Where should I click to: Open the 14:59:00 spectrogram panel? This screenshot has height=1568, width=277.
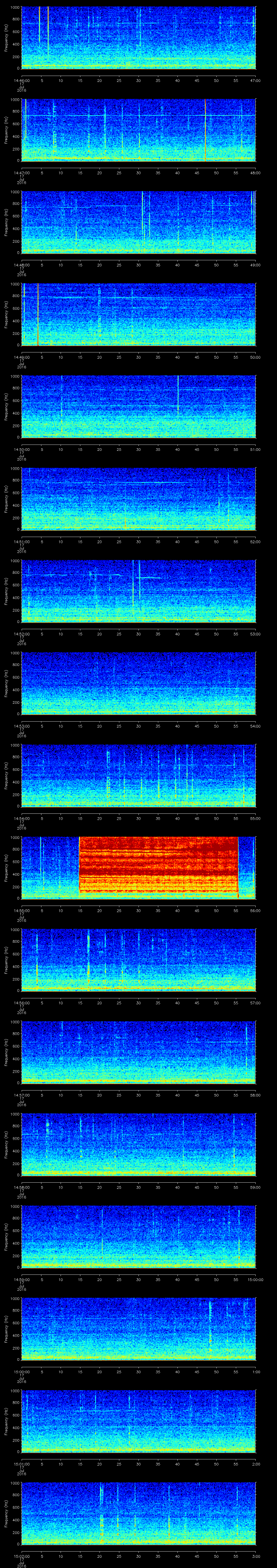coord(139,1237)
